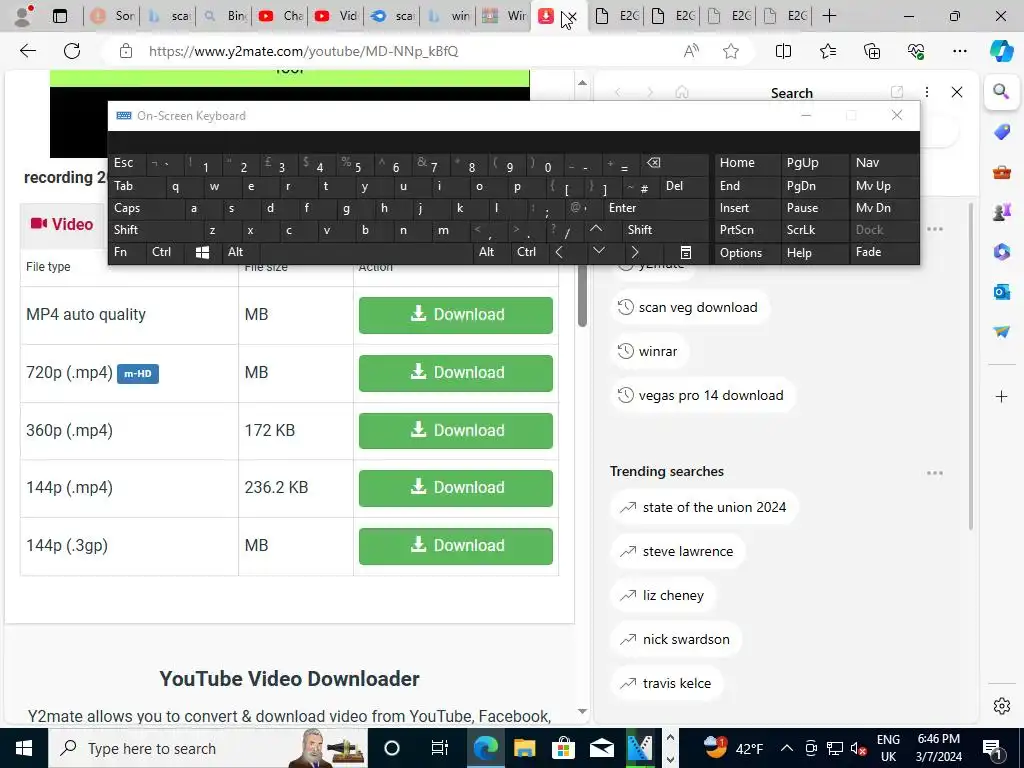
Task: Click down arrow key on keyboard
Action: [x=598, y=251]
